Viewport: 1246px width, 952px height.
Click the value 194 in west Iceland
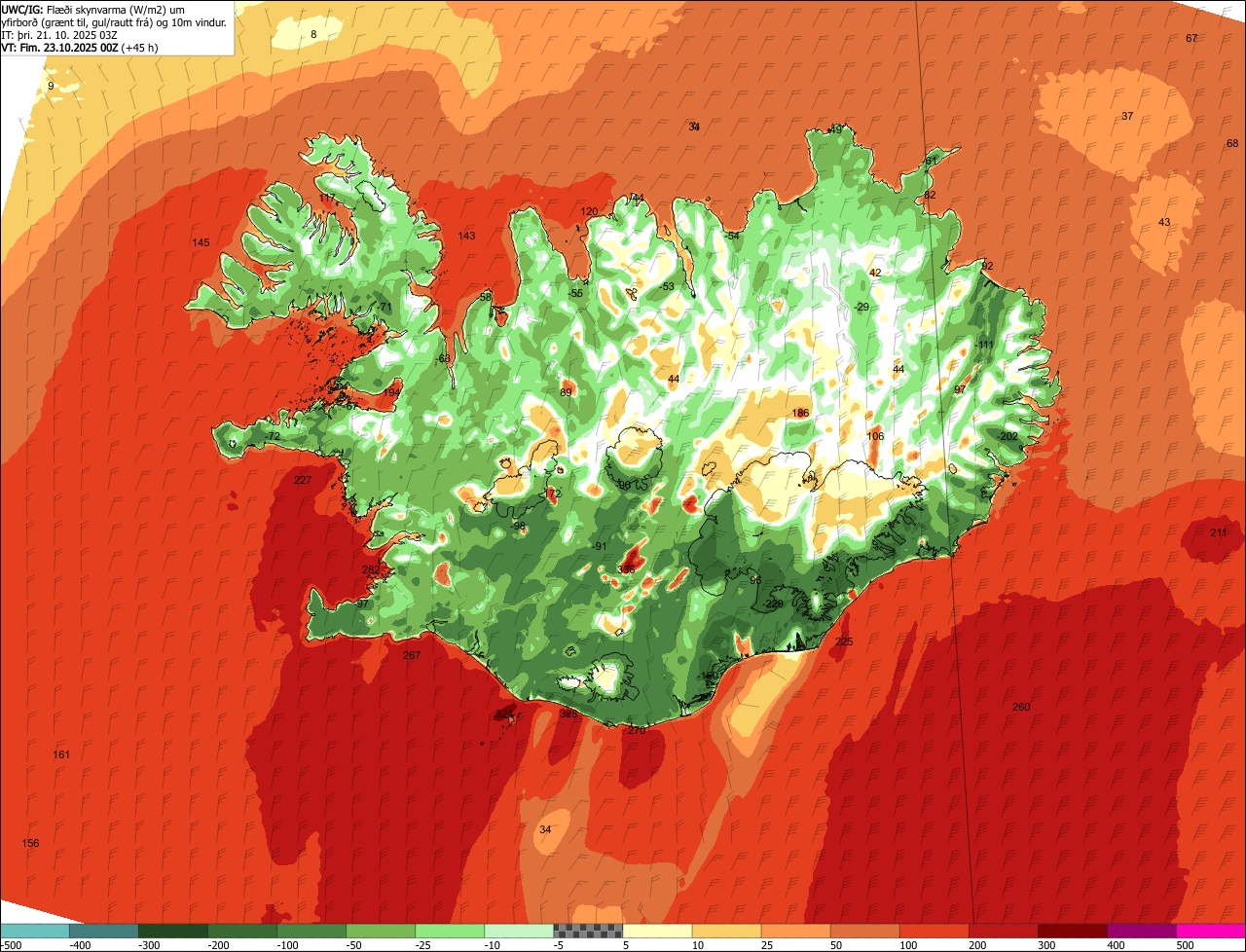point(391,393)
